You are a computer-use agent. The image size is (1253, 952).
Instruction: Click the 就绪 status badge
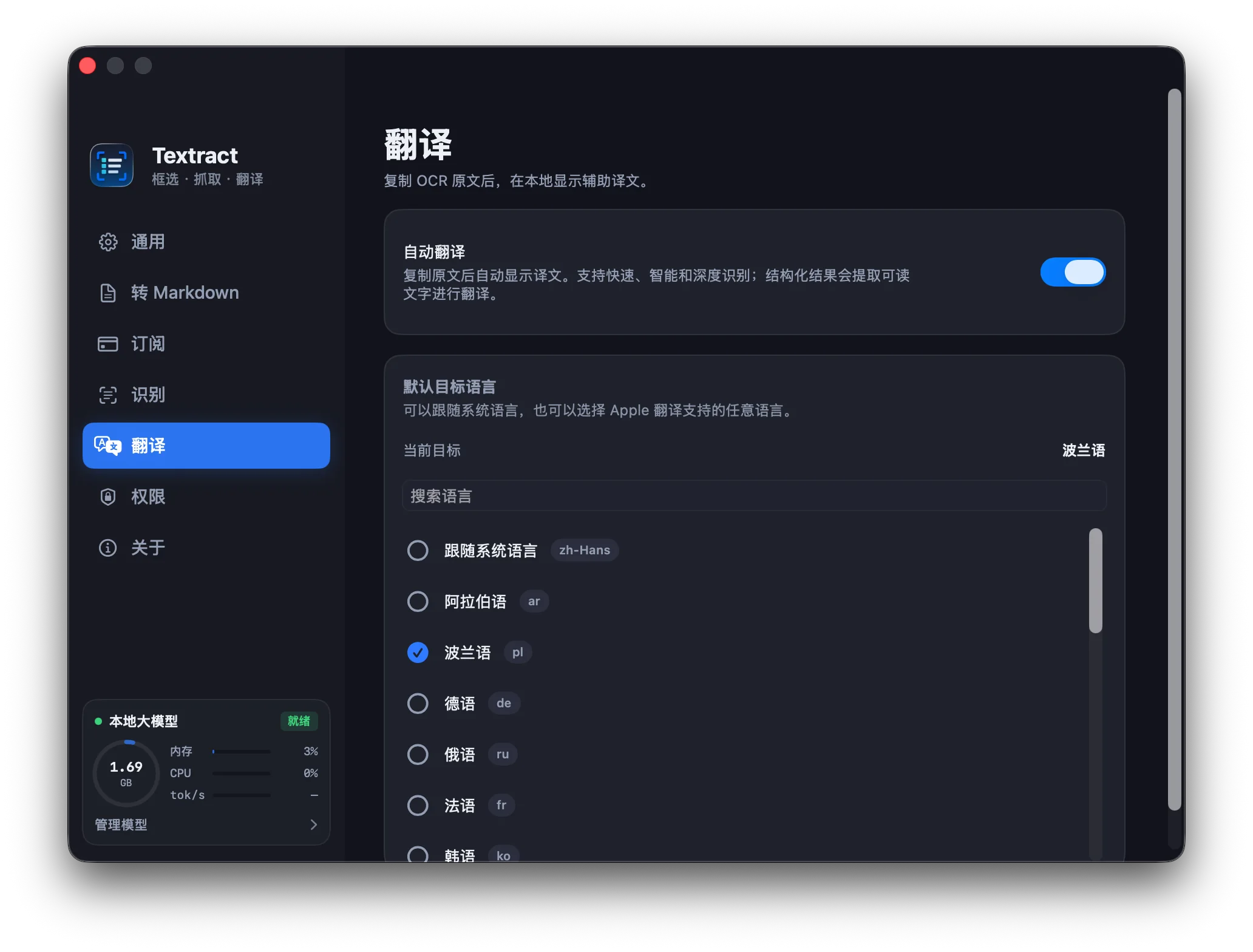tap(299, 721)
